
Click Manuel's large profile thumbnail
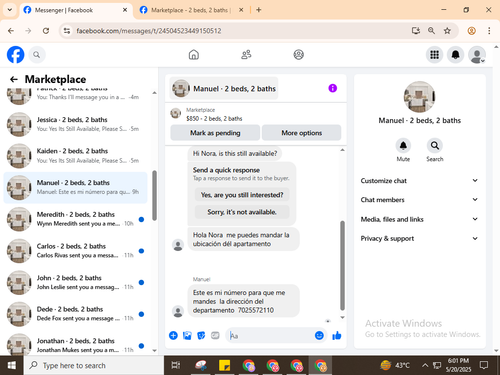[x=419, y=97]
